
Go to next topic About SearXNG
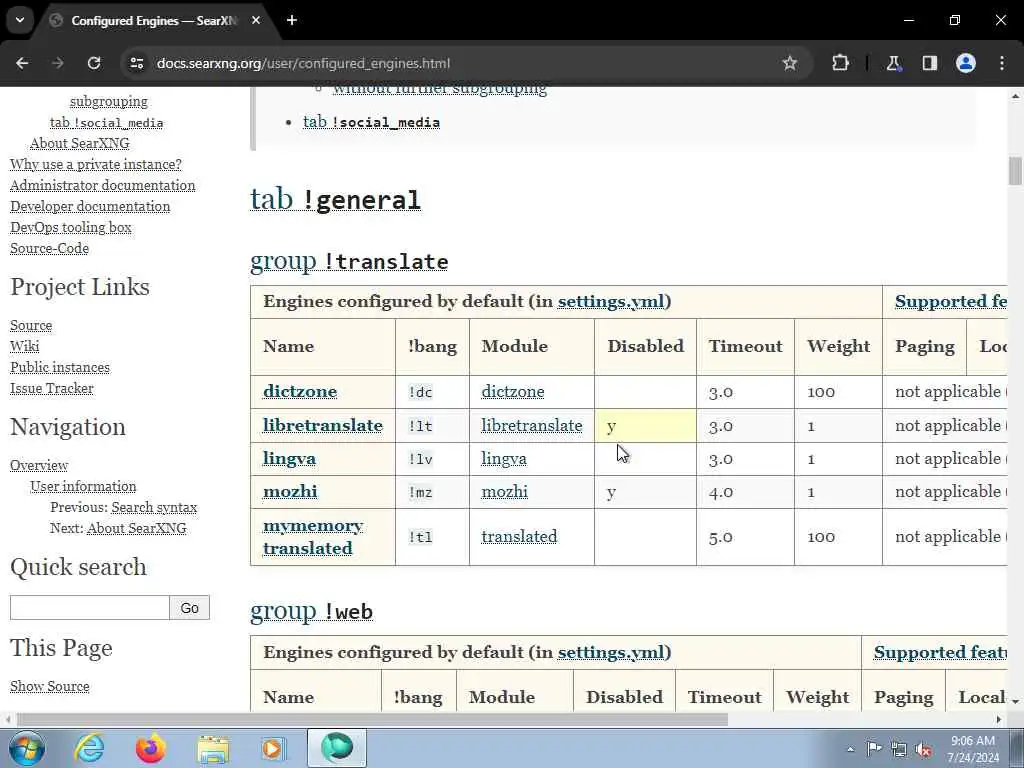[136, 528]
